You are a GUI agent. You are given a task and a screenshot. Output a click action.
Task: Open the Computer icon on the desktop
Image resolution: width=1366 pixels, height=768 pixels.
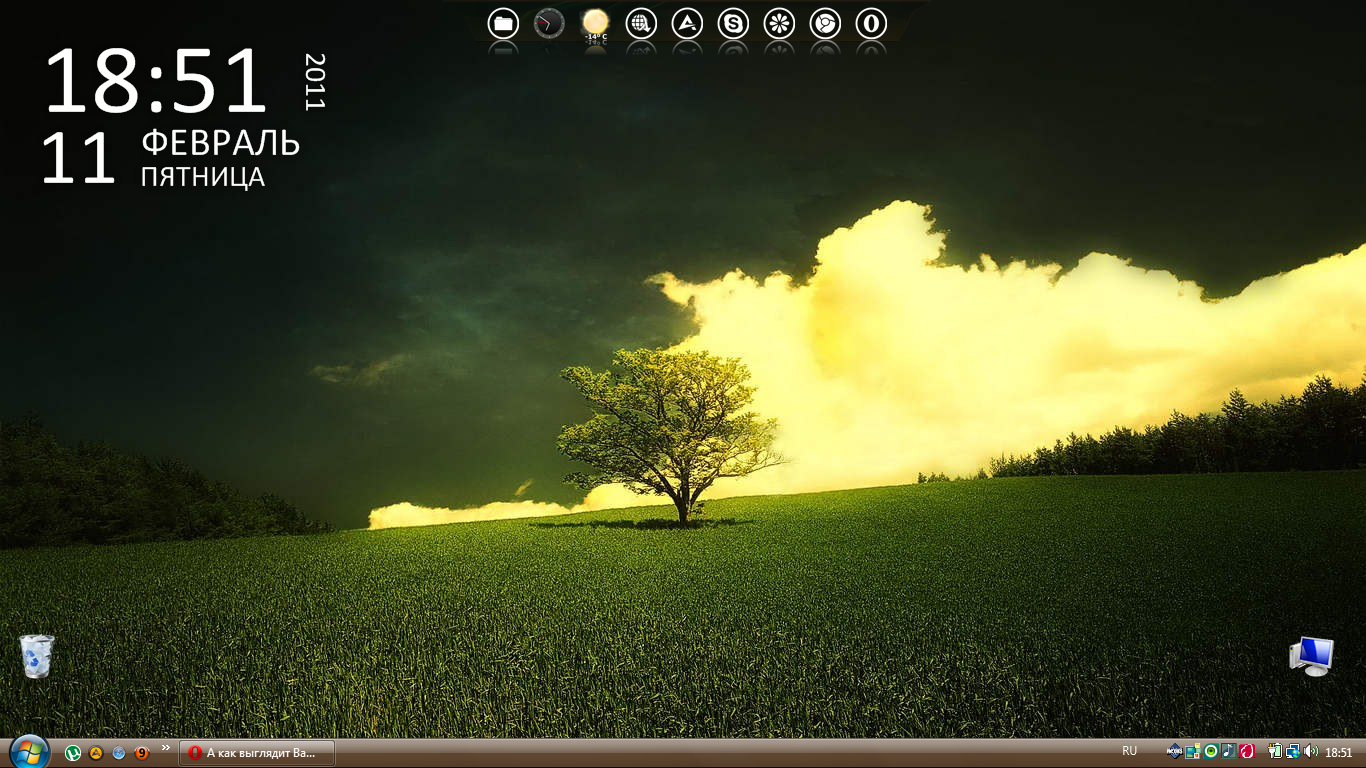click(x=1311, y=656)
